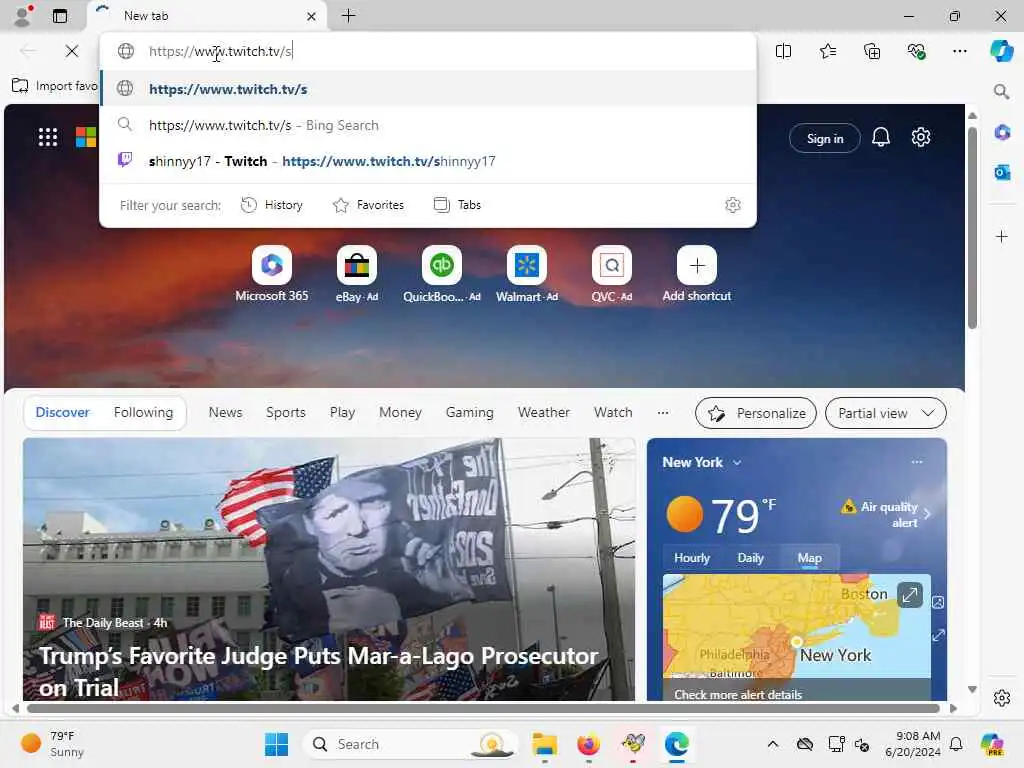Expand the New York location dropdown
This screenshot has width=1024, height=768.
(737, 462)
